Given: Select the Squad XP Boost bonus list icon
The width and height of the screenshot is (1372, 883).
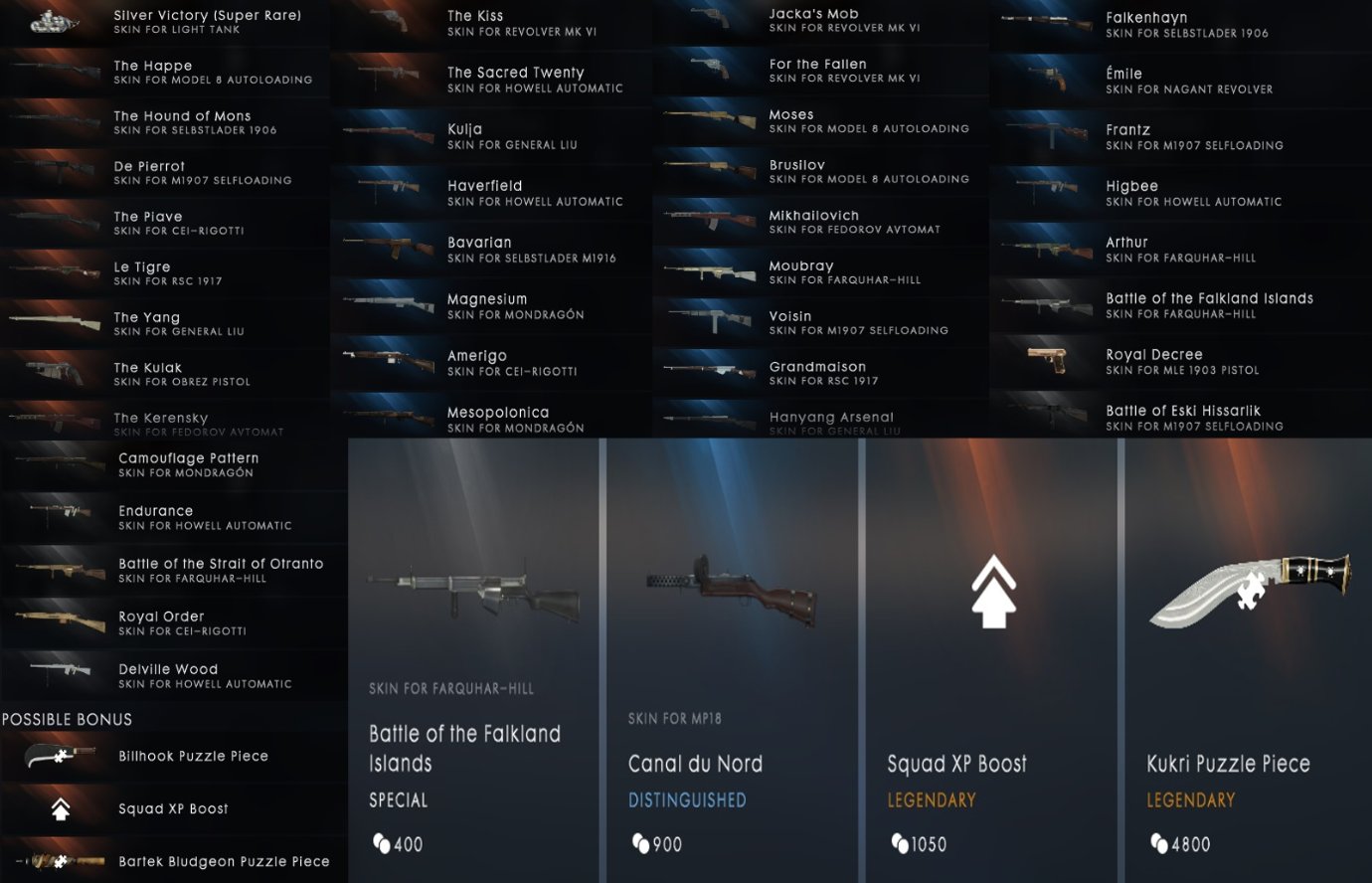Looking at the screenshot, I should [61, 809].
